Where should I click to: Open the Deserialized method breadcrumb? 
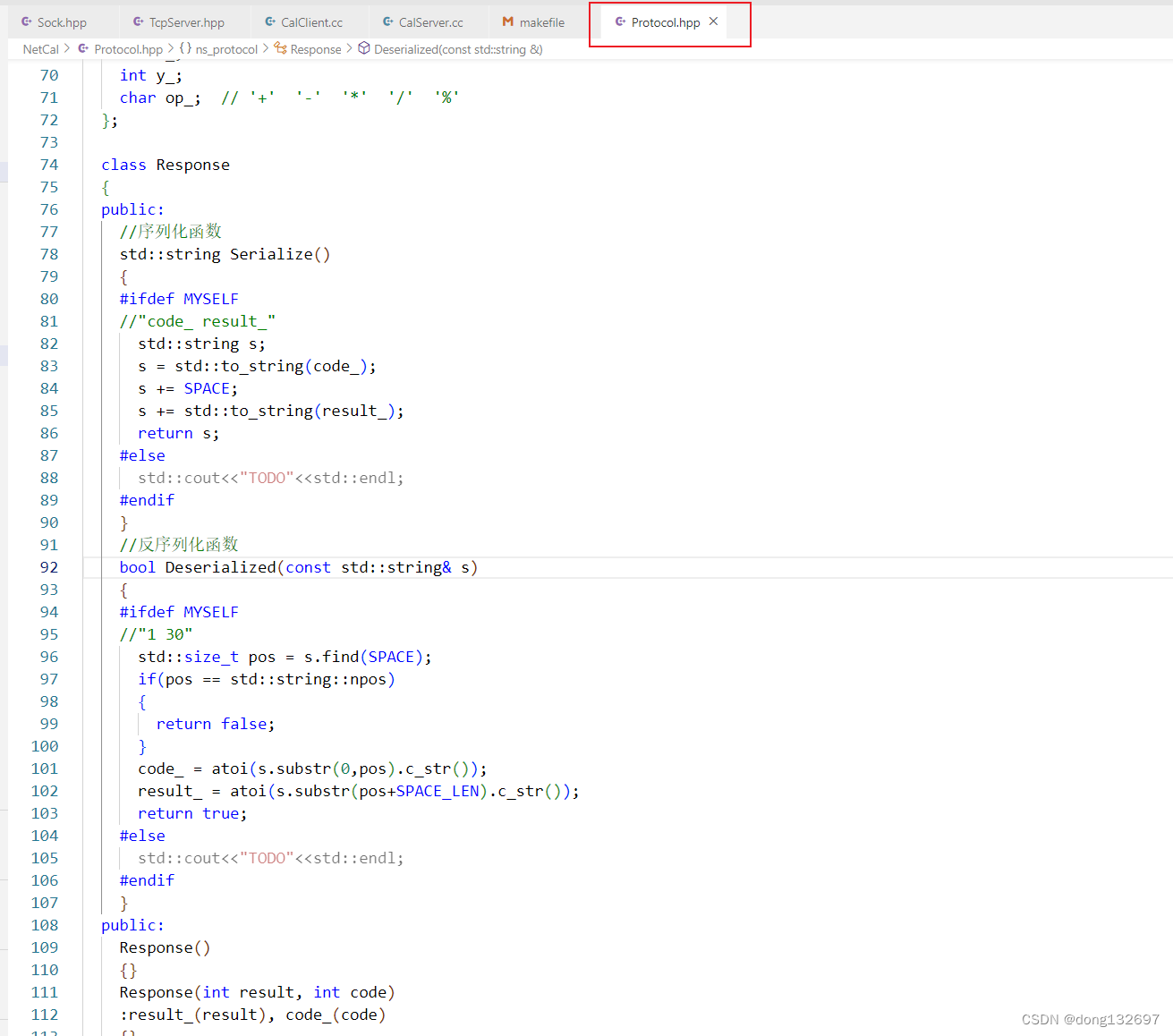point(458,49)
